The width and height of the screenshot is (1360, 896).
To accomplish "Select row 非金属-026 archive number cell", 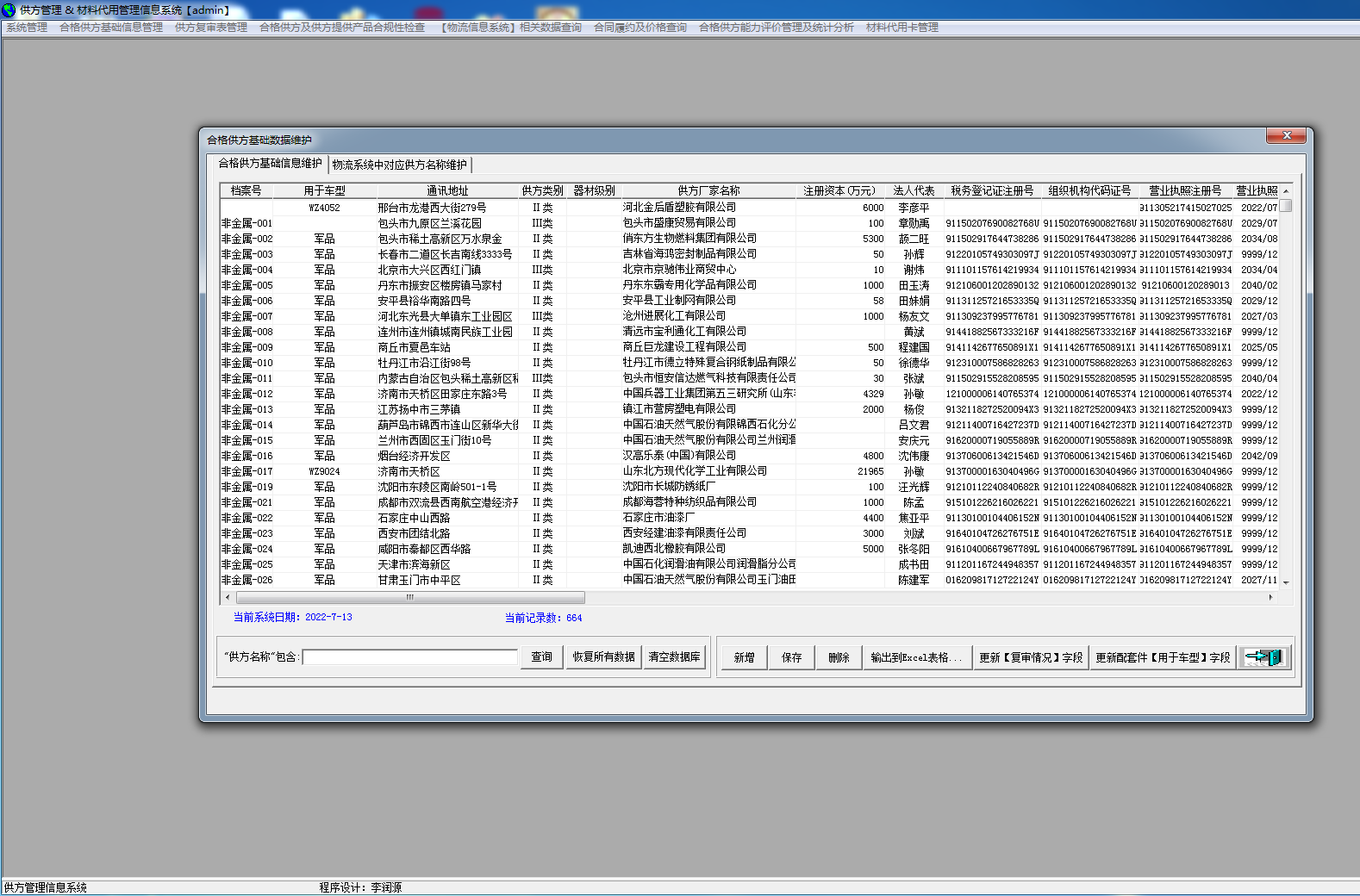I will (247, 580).
